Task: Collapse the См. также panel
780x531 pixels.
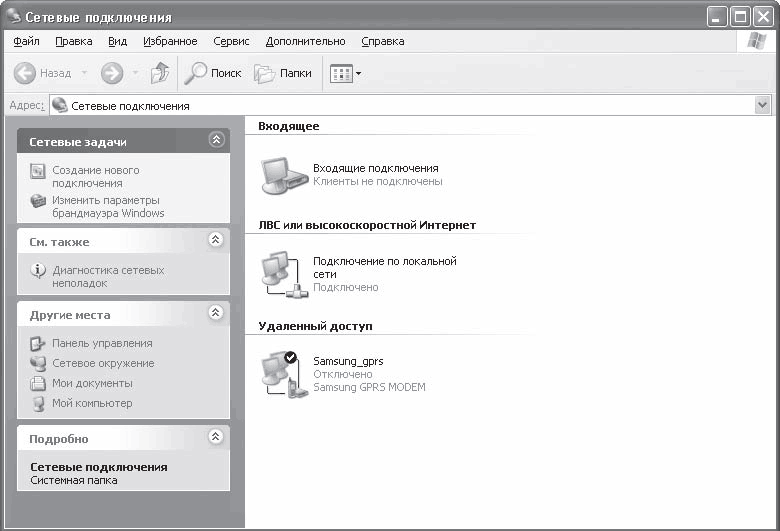Action: click(215, 240)
